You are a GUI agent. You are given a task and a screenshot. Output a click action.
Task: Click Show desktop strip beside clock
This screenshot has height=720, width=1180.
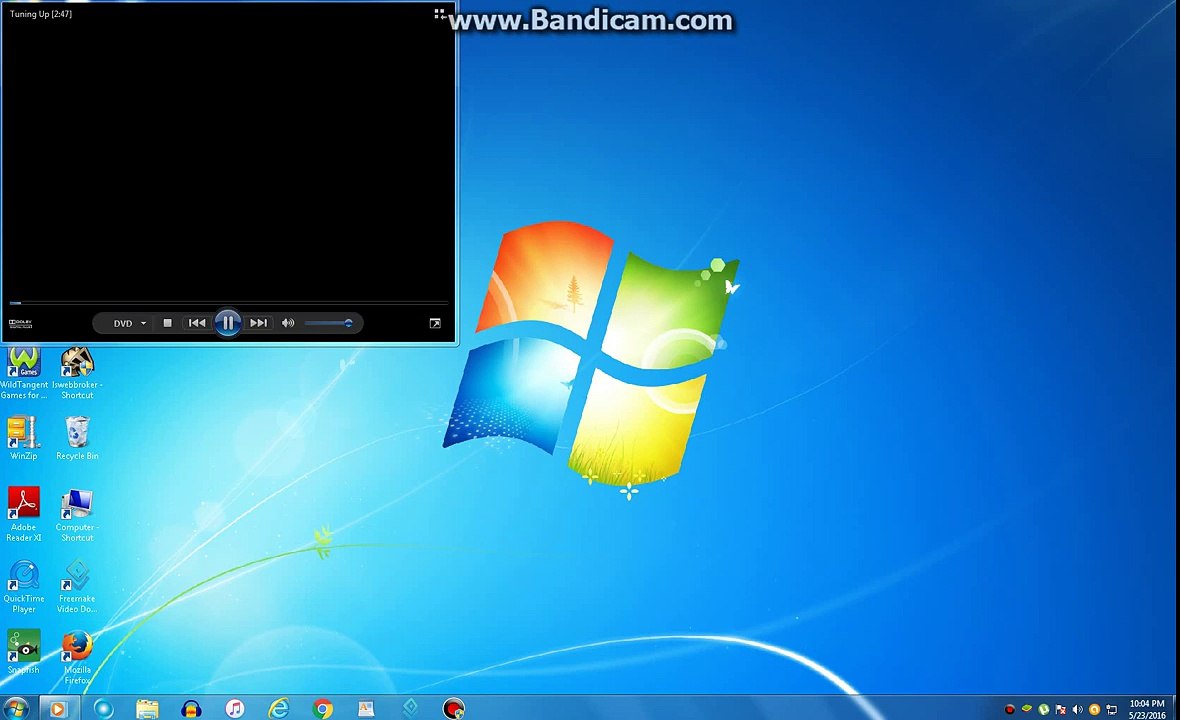coord(1175,709)
